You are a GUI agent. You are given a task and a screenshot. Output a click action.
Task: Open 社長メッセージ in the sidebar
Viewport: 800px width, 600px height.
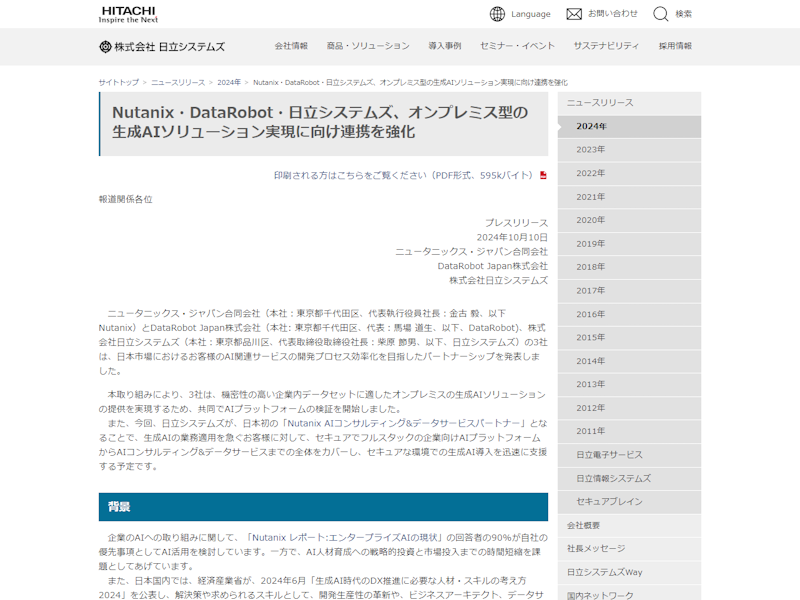[596, 548]
